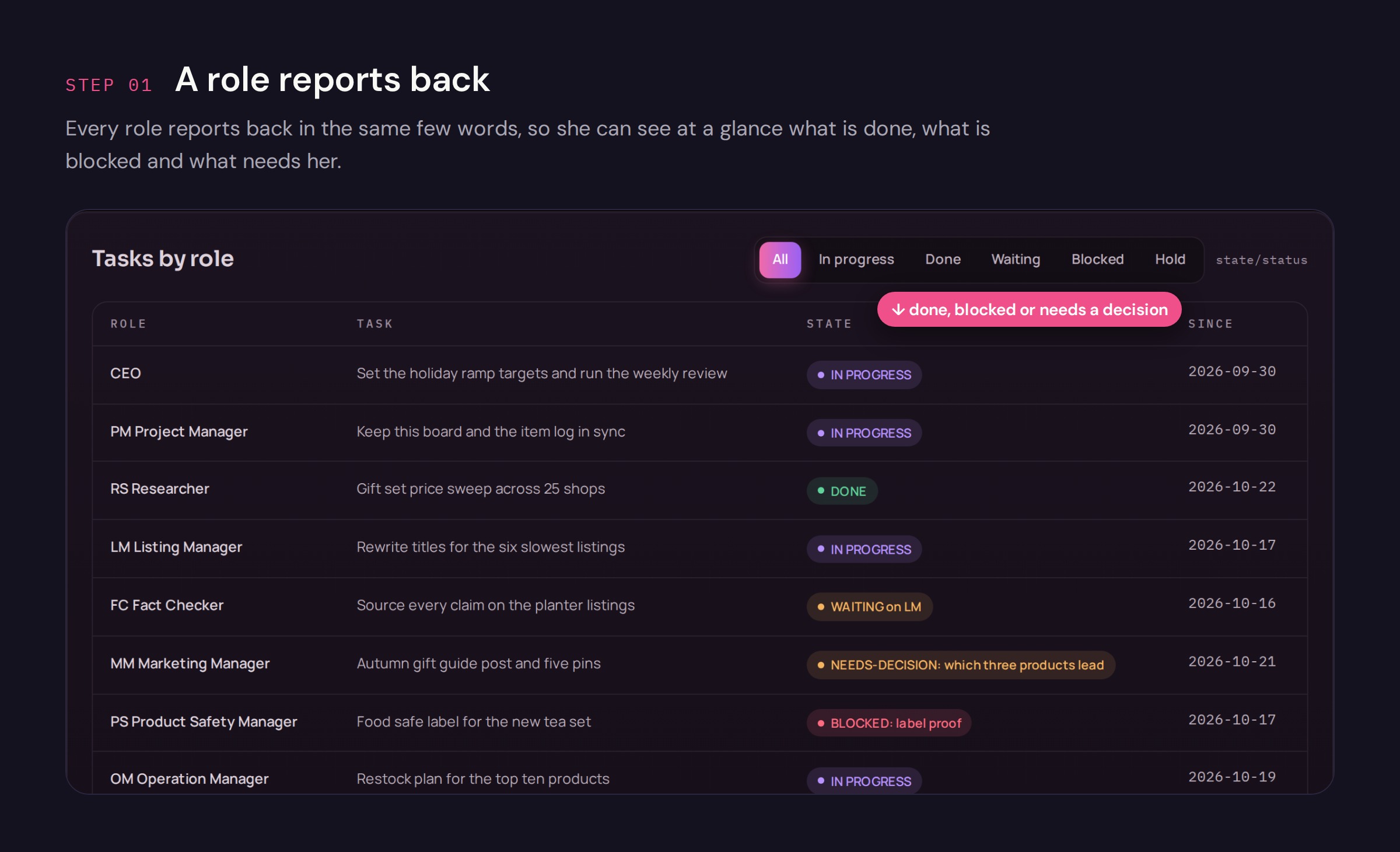Click the state/status label

pos(1261,260)
